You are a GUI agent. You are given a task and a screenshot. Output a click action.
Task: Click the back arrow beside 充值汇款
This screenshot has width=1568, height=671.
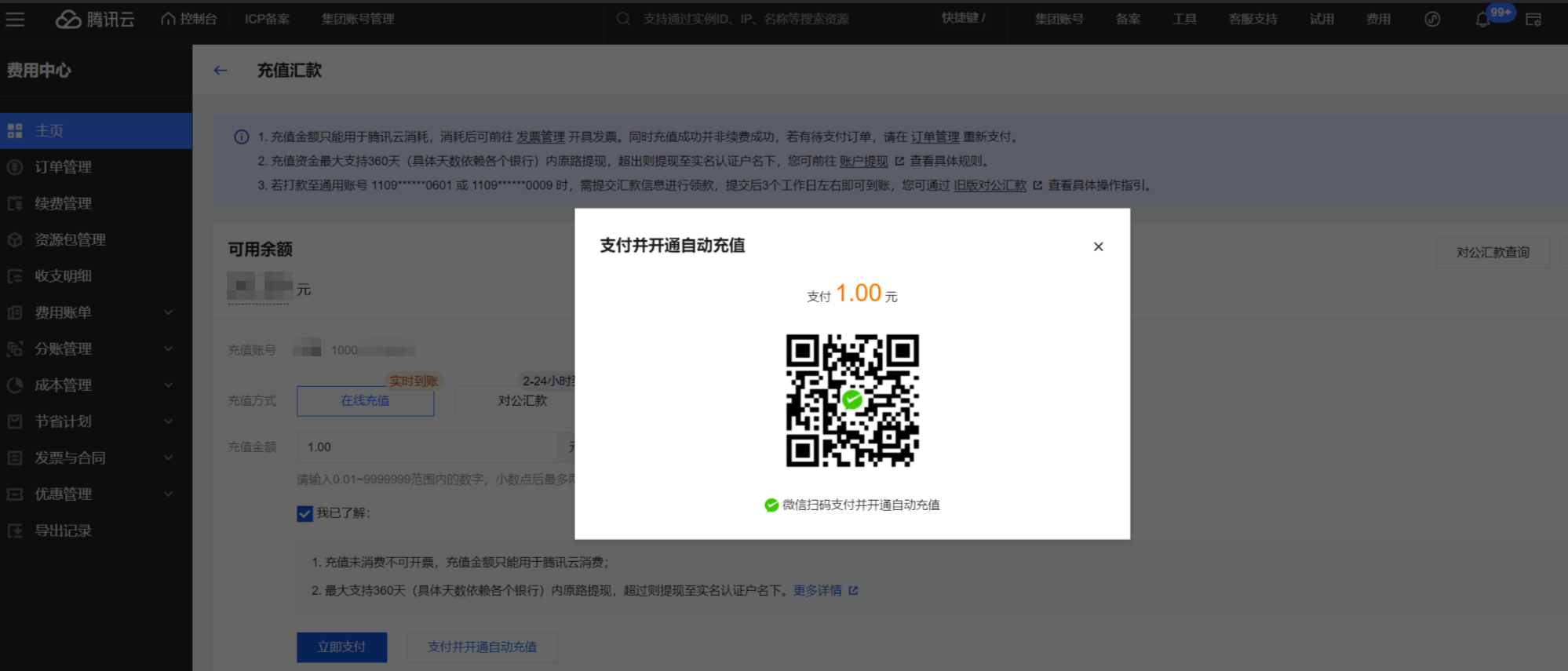coord(221,71)
